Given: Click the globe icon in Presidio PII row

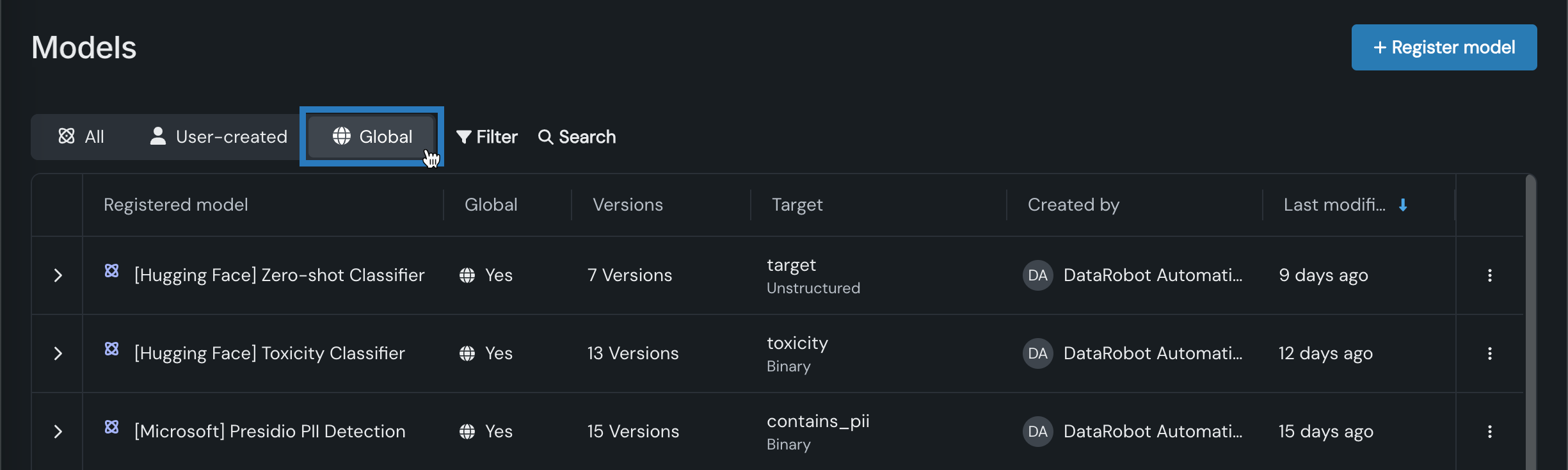Looking at the screenshot, I should tap(467, 432).
